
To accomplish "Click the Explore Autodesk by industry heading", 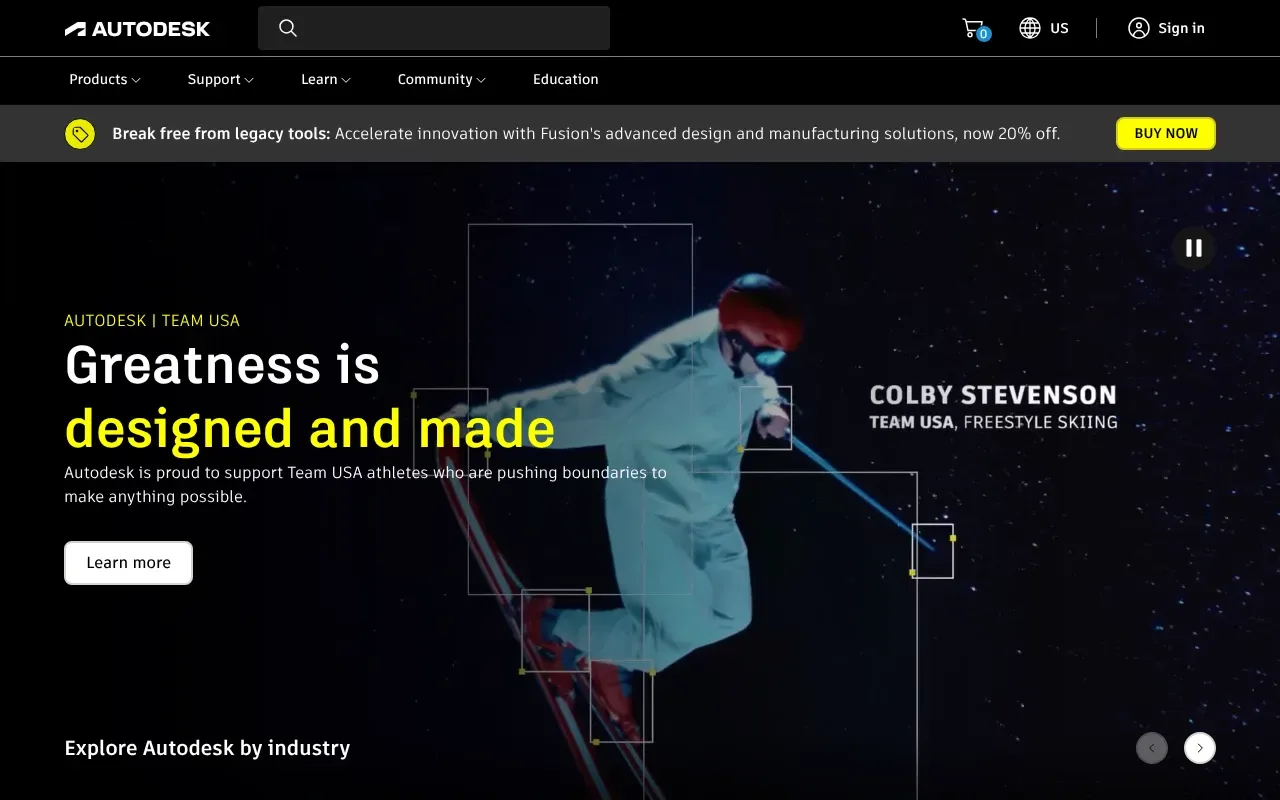I will pyautogui.click(x=207, y=748).
